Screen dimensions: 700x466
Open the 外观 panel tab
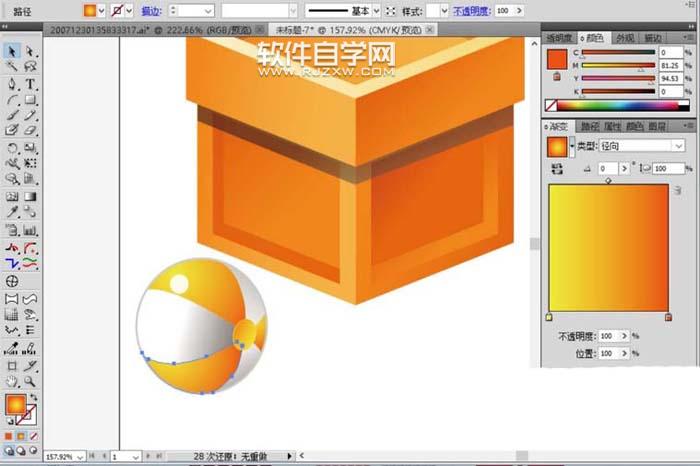point(625,38)
